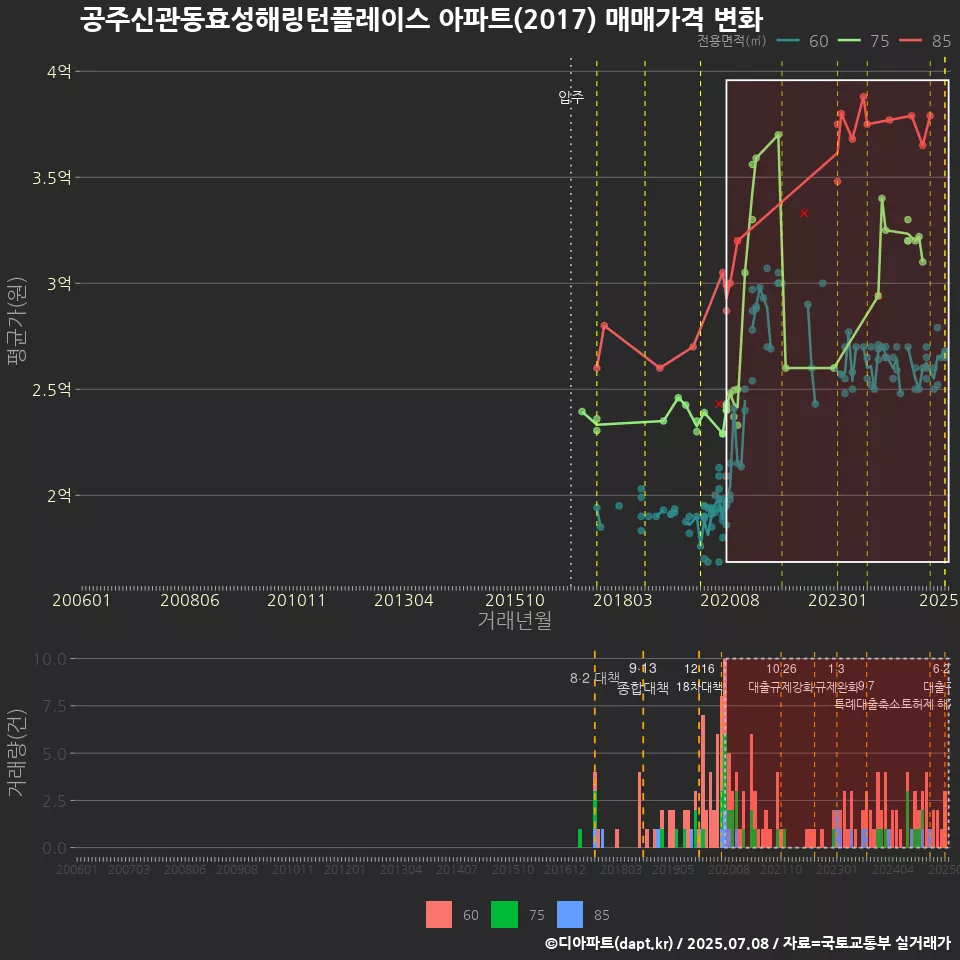Select the green 75 swatch in bottom legend

pos(504,915)
